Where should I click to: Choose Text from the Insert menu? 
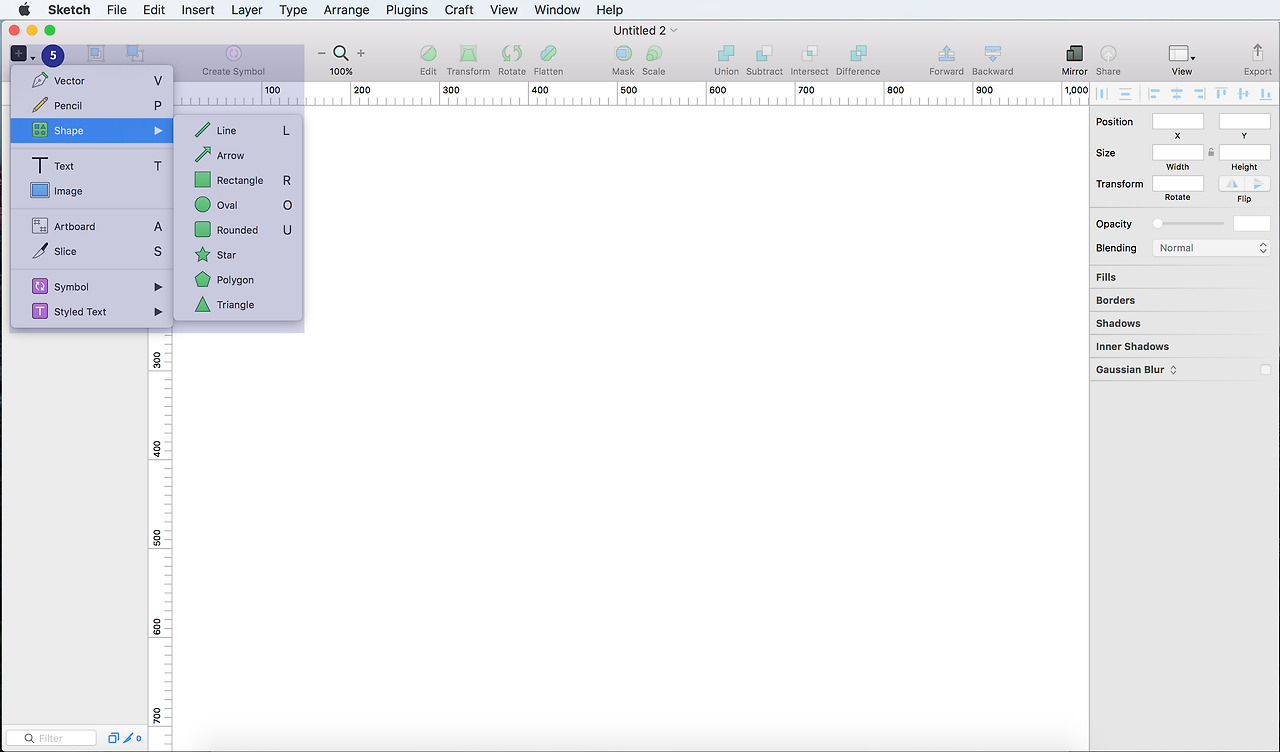pos(92,166)
